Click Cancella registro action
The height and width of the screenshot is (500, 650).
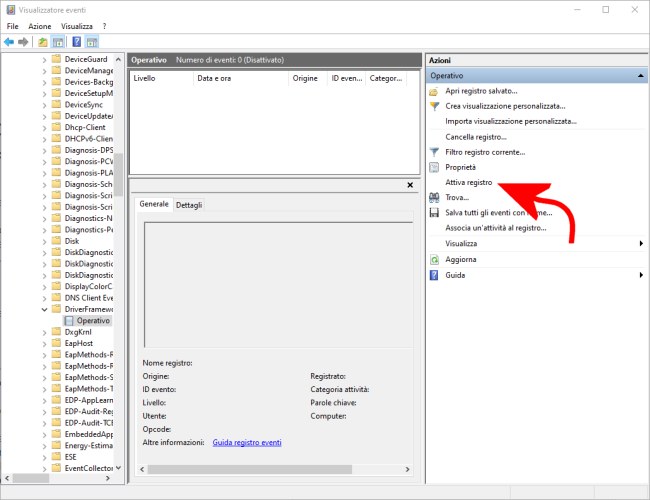tap(476, 137)
